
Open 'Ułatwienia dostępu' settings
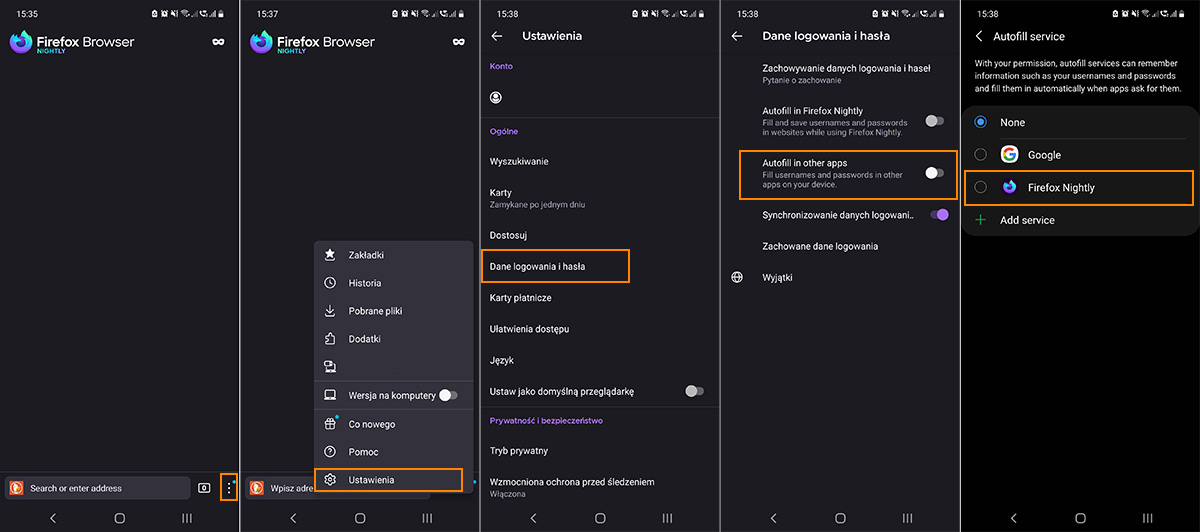pyautogui.click(x=600, y=329)
